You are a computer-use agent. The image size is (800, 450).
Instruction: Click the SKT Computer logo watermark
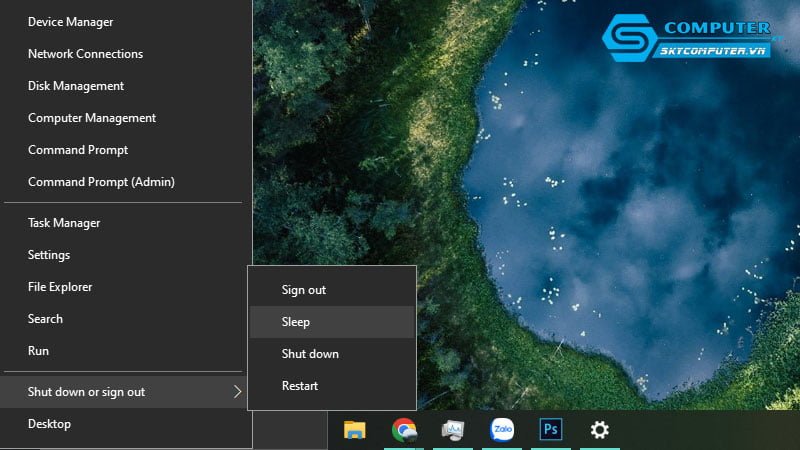pos(690,41)
